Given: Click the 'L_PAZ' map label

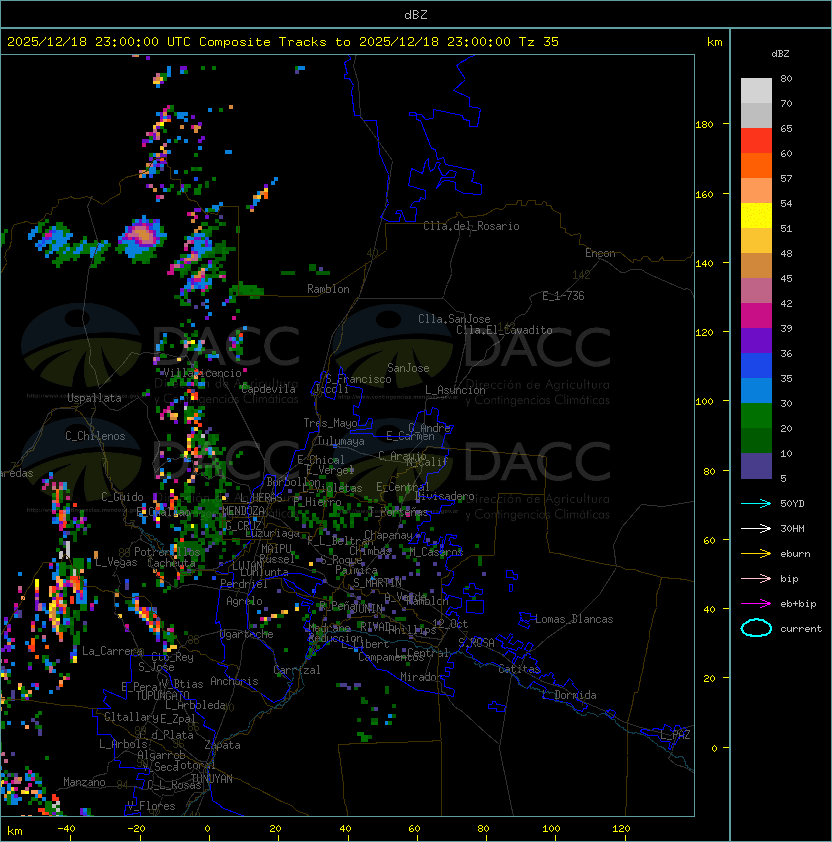Looking at the screenshot, I should click(675, 735).
